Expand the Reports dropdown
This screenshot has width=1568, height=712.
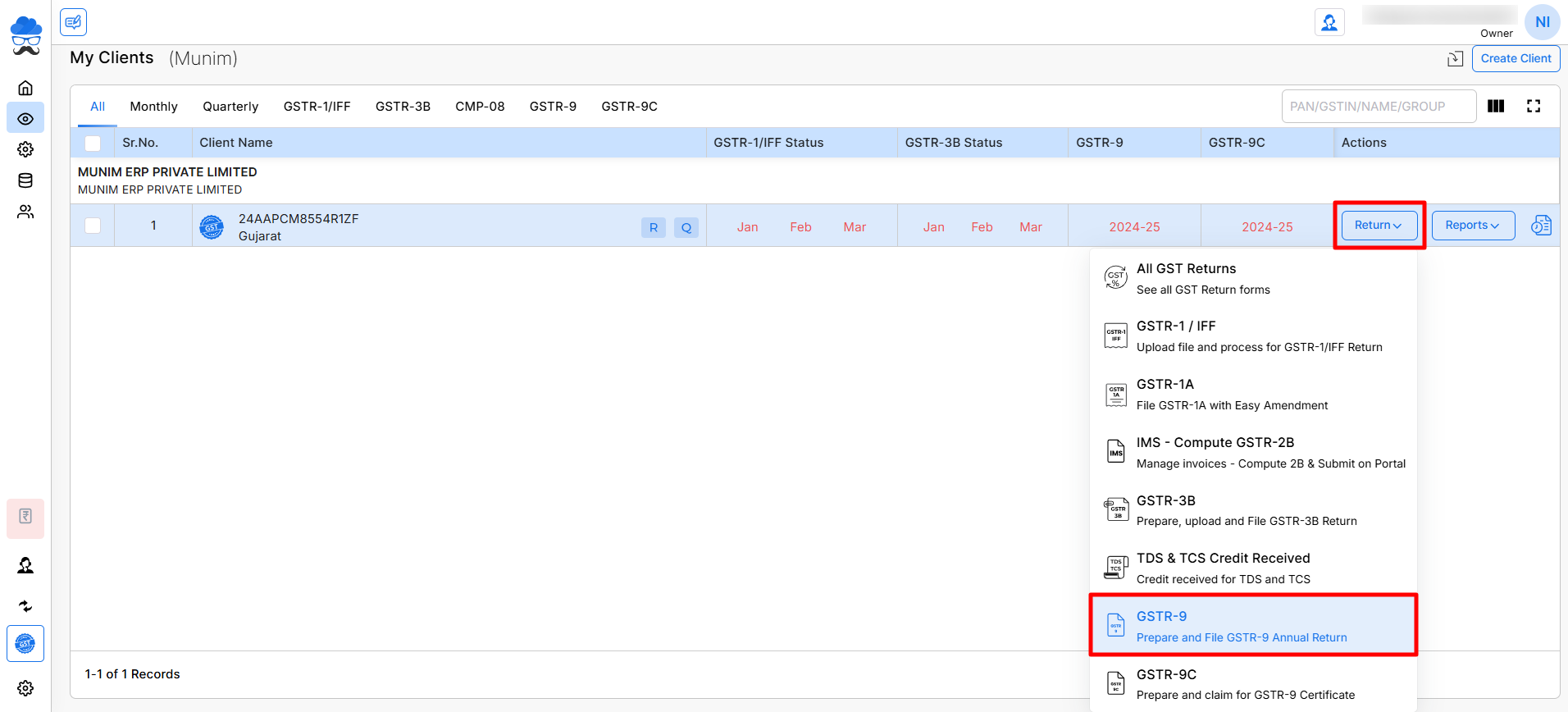click(1472, 225)
